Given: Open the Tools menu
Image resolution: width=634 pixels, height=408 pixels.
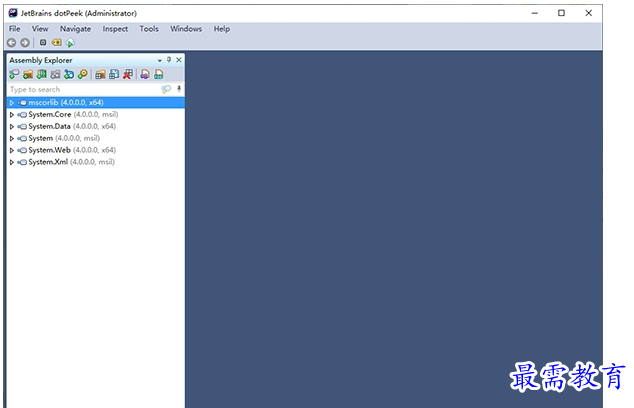Looking at the screenshot, I should 149,29.
